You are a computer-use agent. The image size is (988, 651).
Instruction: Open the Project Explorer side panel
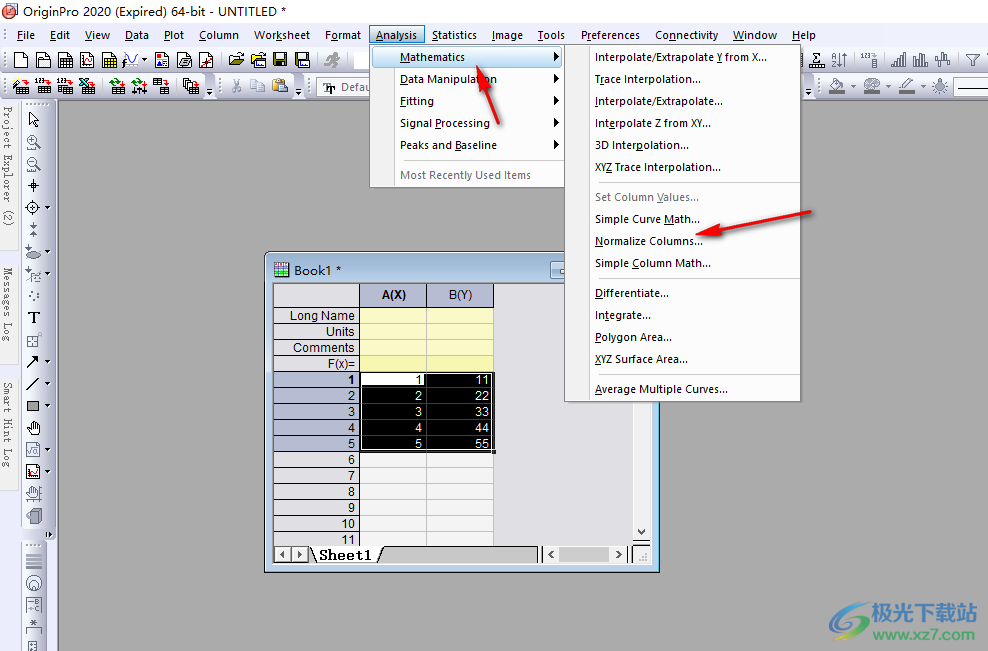[x=8, y=165]
